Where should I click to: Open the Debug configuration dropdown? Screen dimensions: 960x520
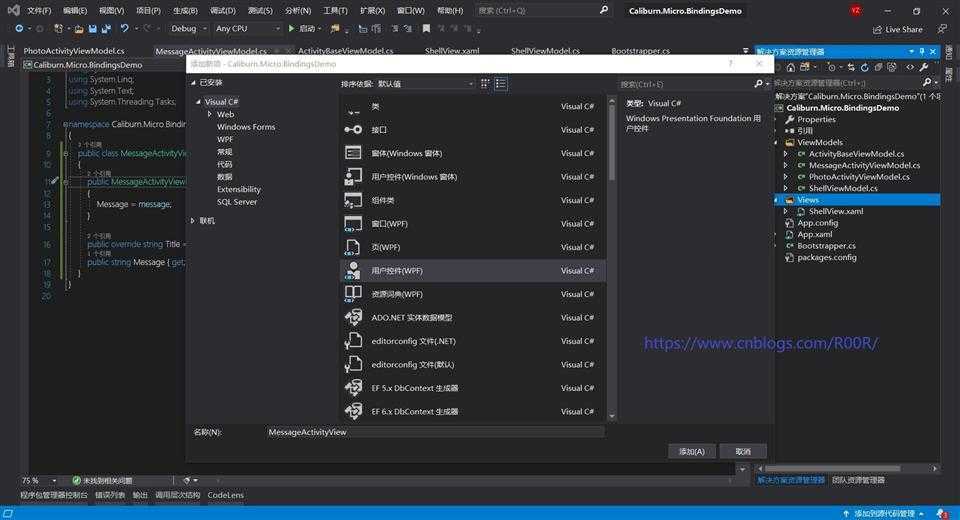(x=189, y=29)
